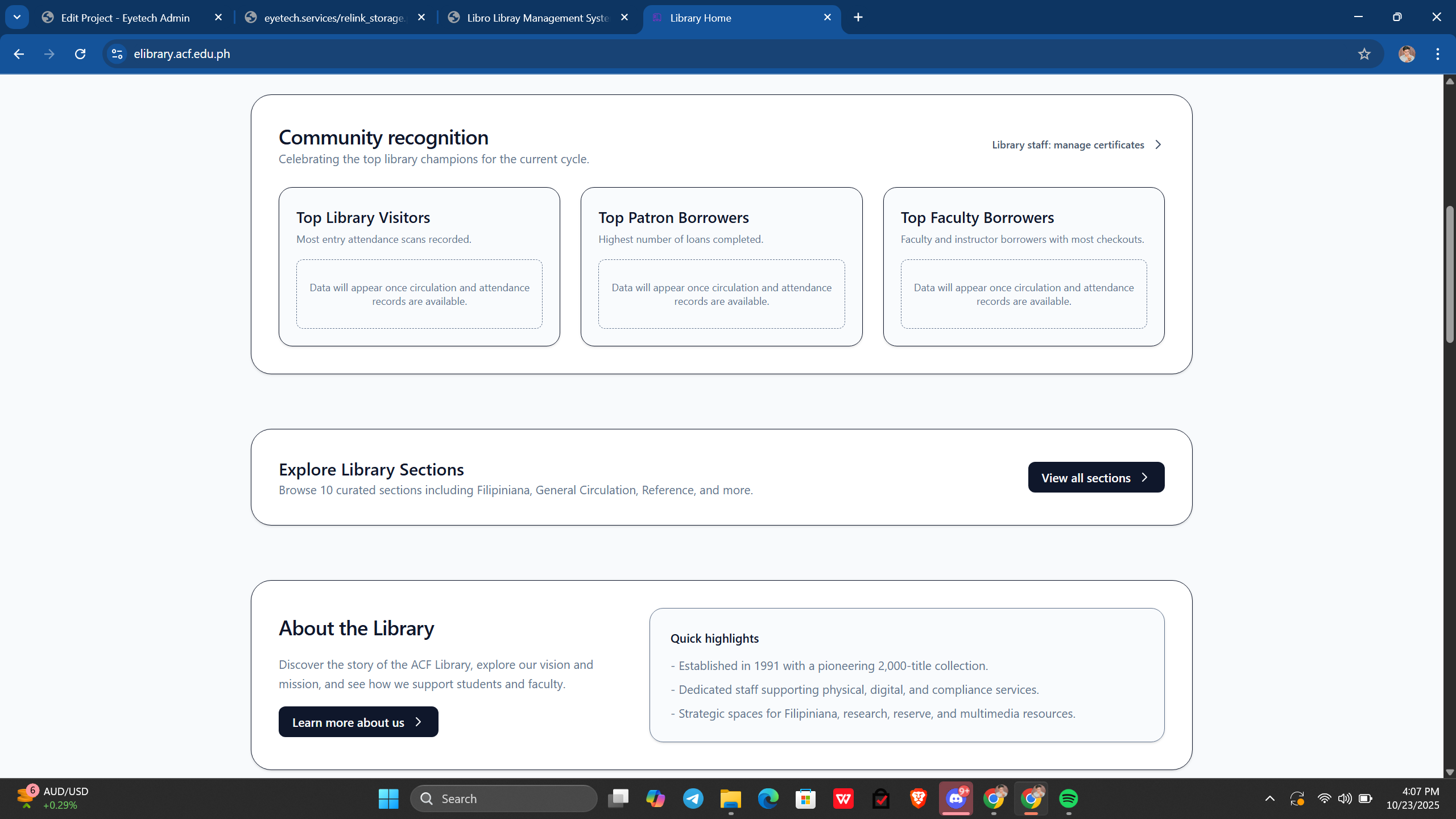Click the page vertical scrollbar thumb
Image resolution: width=1456 pixels, height=819 pixels.
coord(1449,274)
